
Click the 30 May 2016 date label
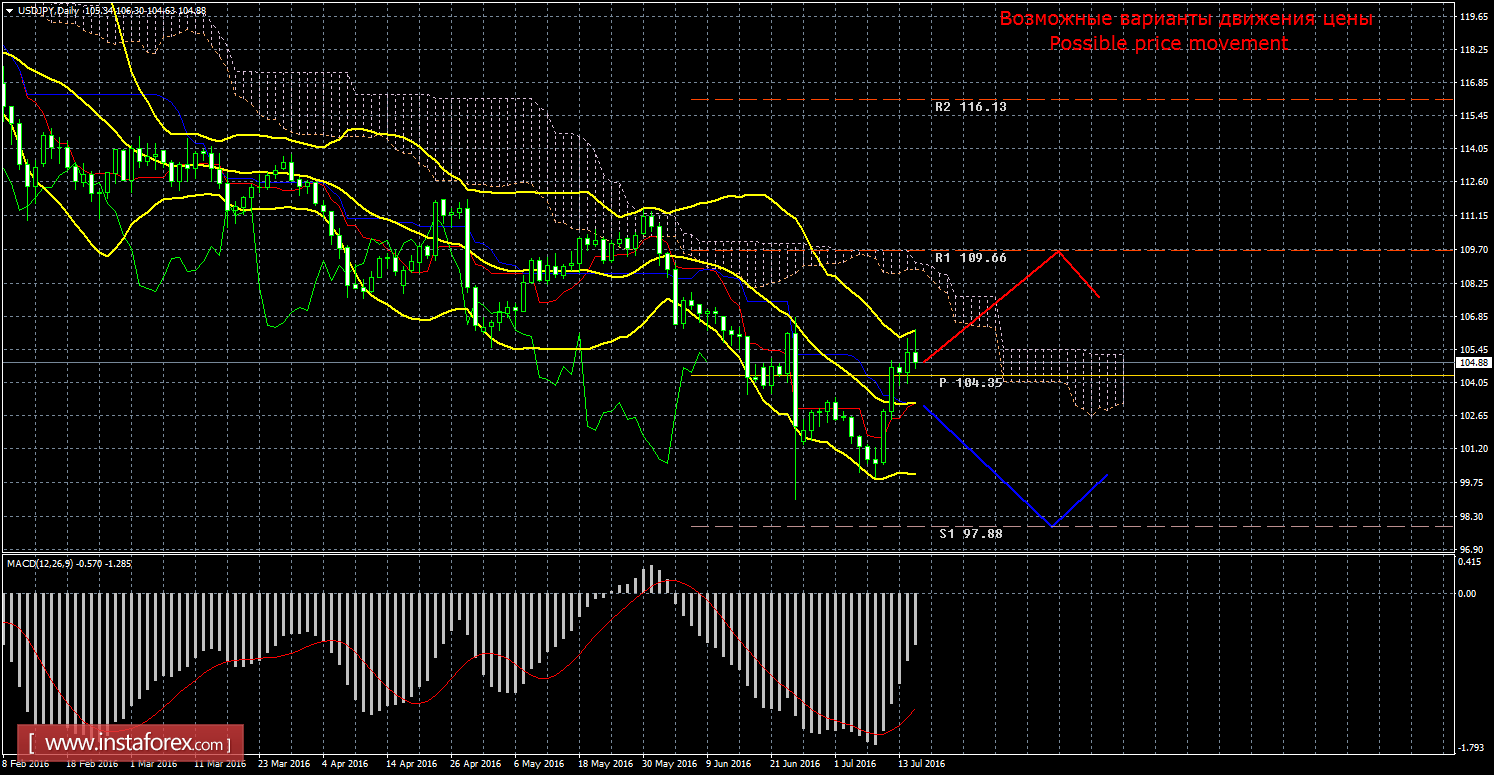point(668,764)
